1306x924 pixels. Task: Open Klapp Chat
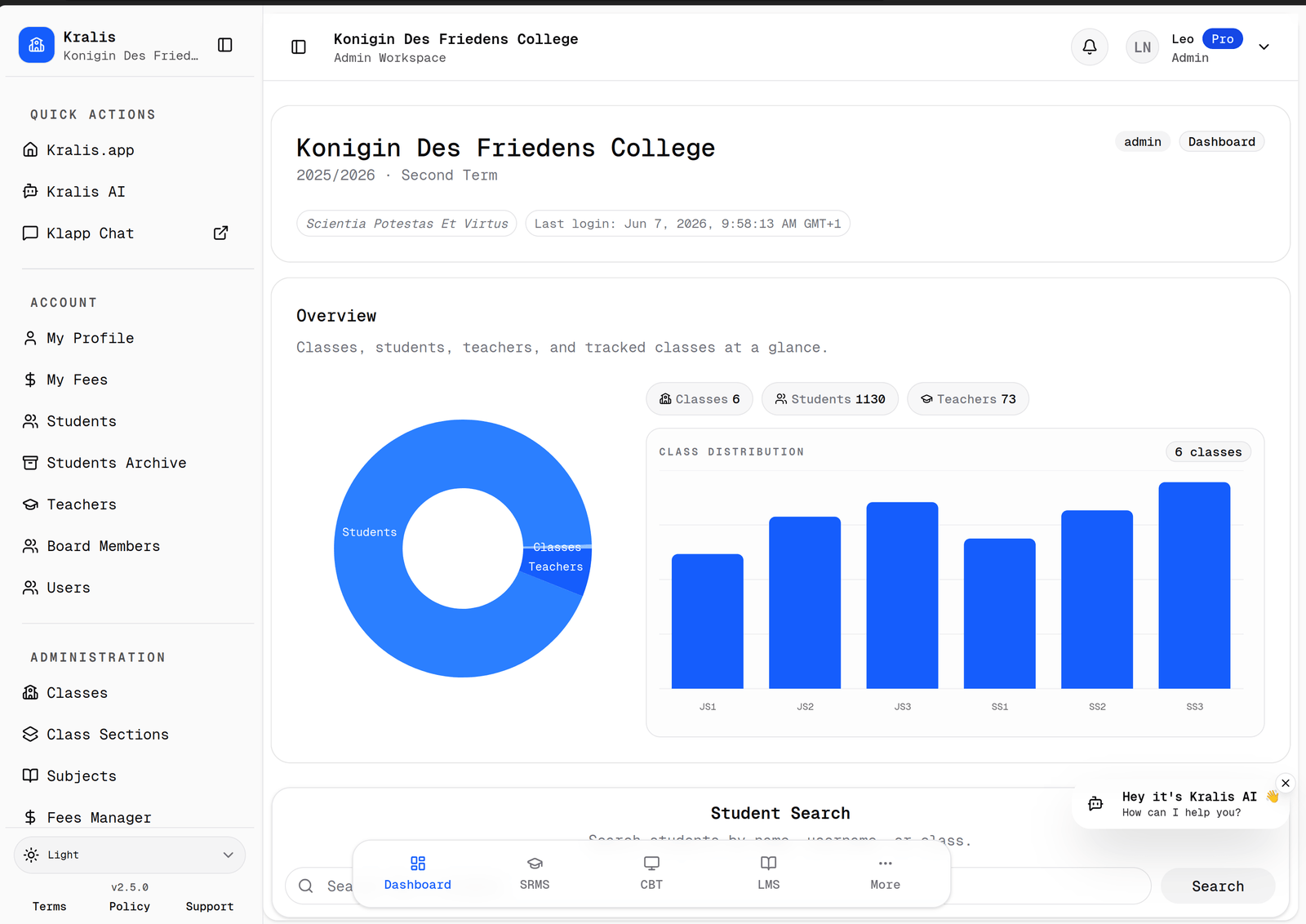coord(90,233)
